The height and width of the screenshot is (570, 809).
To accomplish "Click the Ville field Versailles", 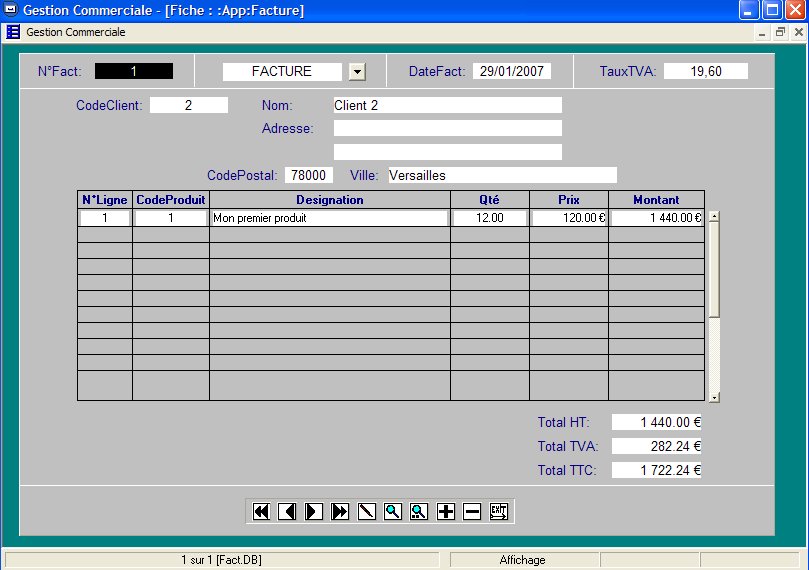I will pyautogui.click(x=503, y=175).
